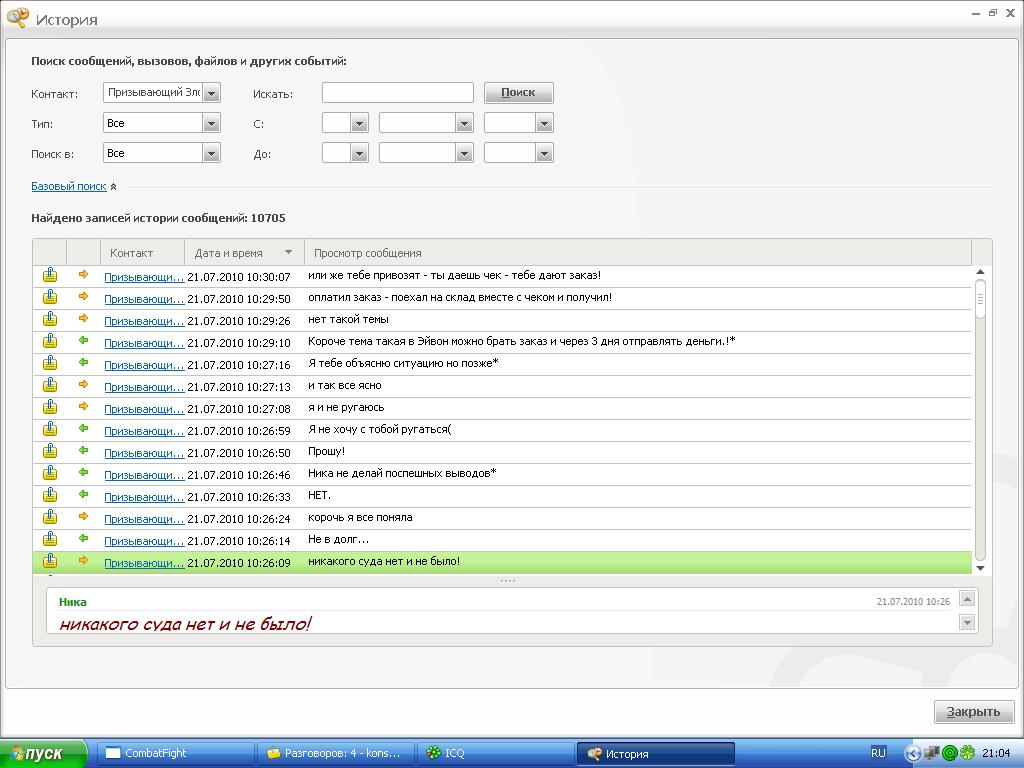Open the Контакт dropdown
1024x768 pixels.
(211, 93)
